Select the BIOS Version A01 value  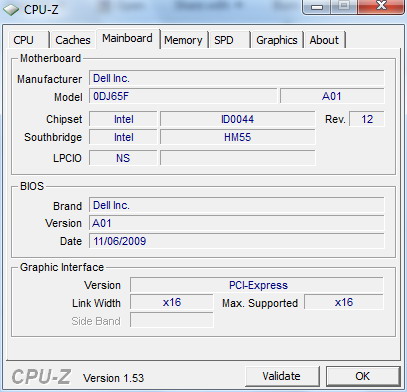[x=237, y=223]
